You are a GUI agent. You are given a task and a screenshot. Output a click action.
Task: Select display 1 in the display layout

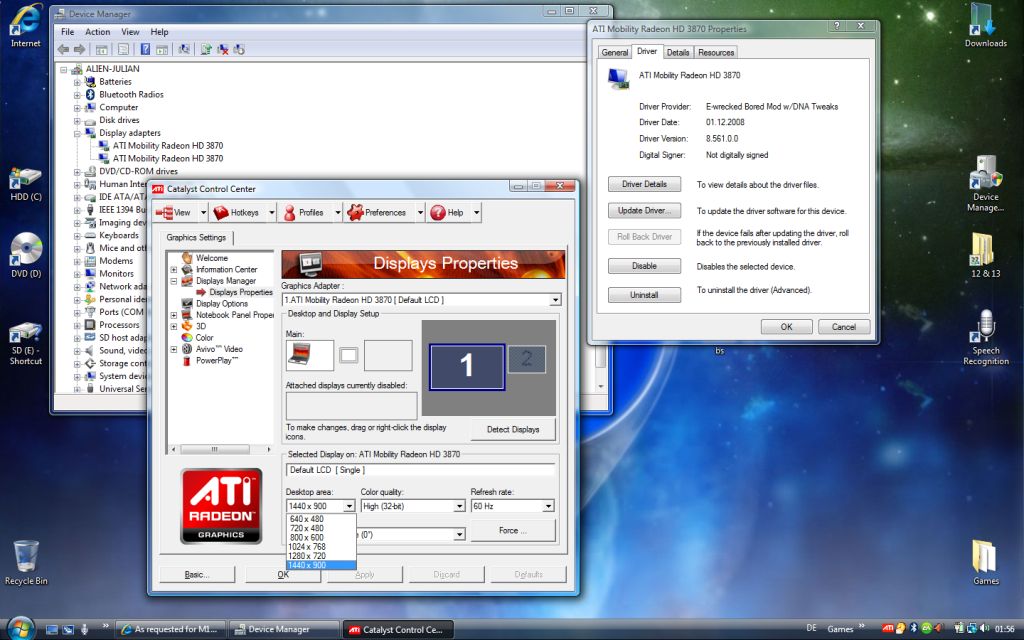pyautogui.click(x=466, y=366)
